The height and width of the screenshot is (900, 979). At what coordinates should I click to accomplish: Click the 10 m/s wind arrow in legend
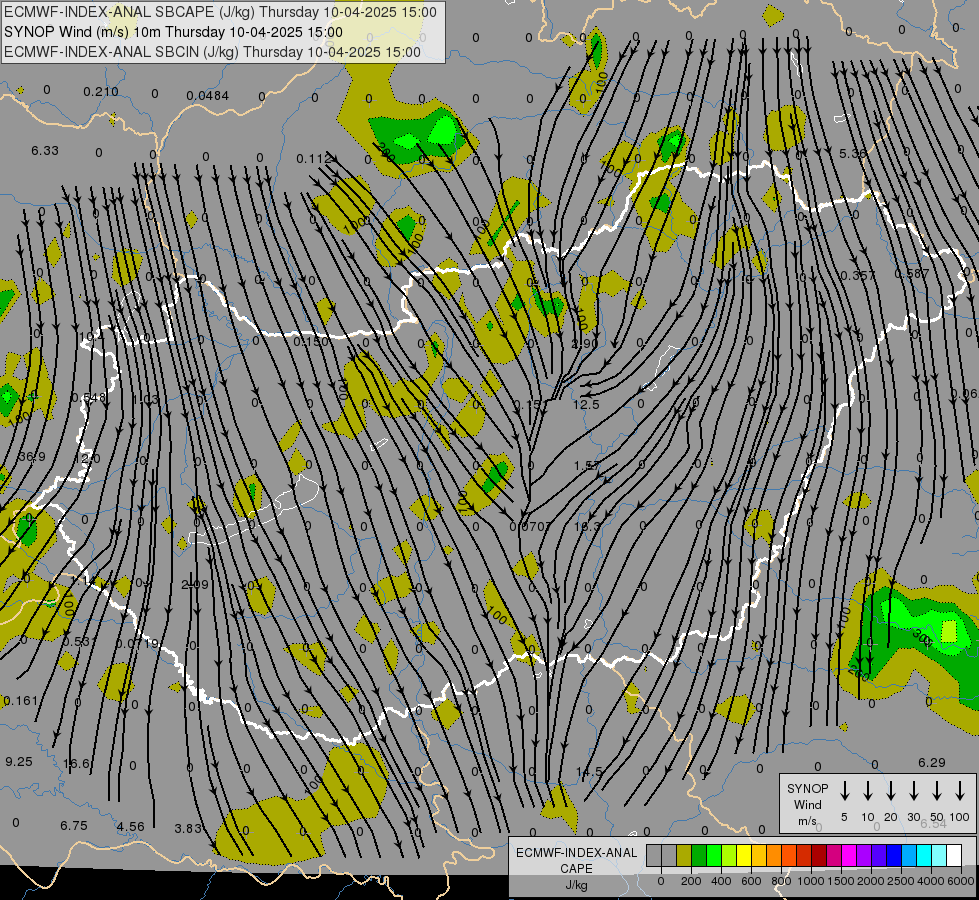(868, 791)
